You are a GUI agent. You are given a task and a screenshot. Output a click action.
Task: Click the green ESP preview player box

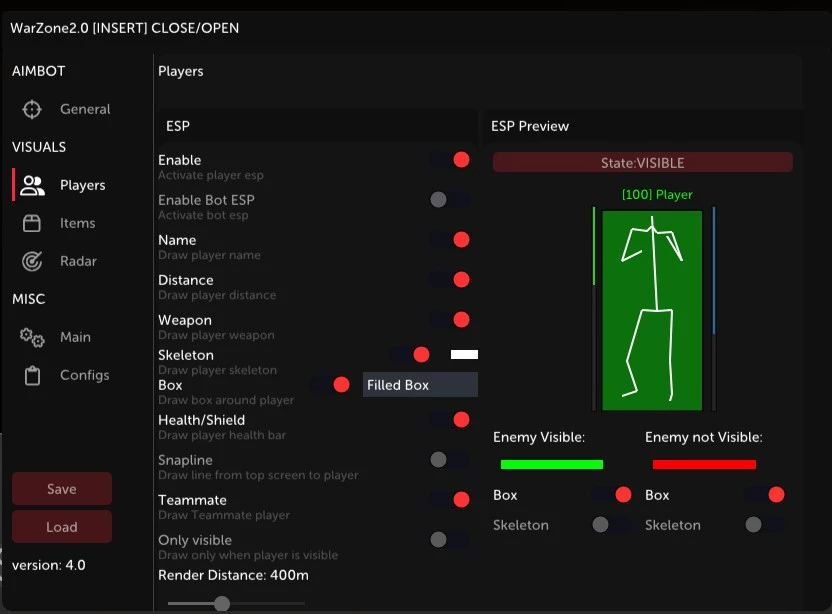click(x=652, y=310)
